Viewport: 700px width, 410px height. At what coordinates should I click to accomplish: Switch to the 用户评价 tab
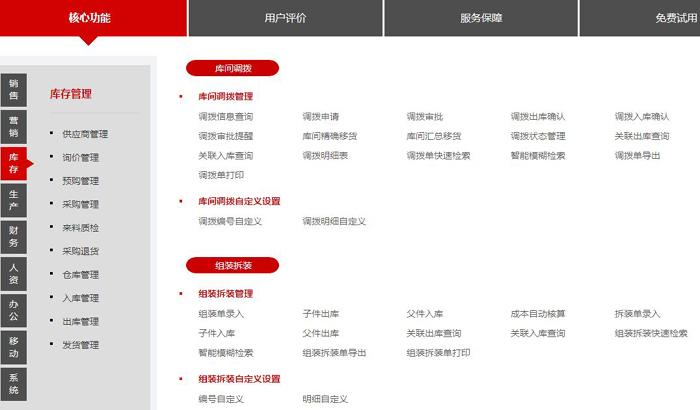pyautogui.click(x=285, y=18)
